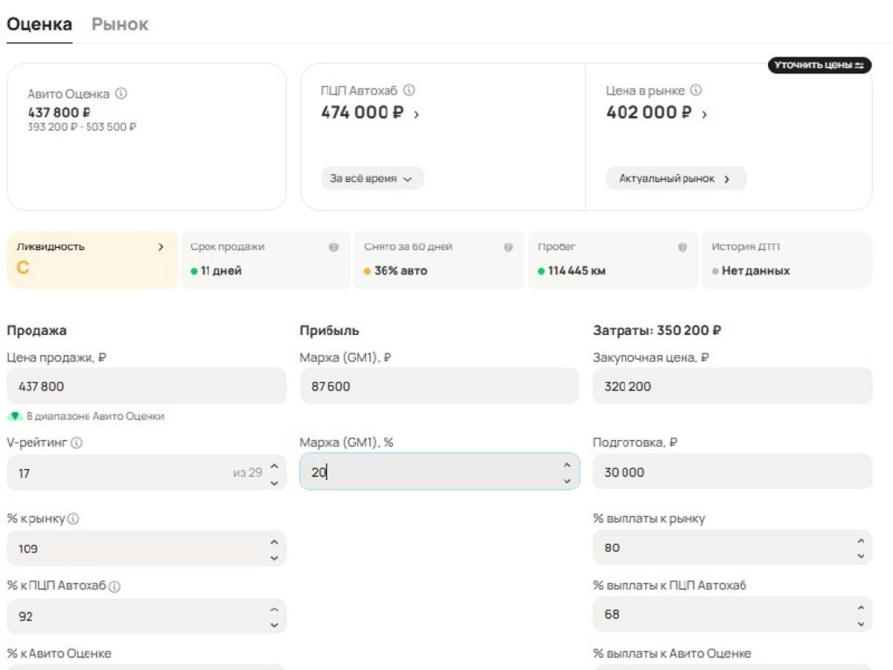Show info for Снято за 60 дней card
The height and width of the screenshot is (670, 893).
[508, 247]
